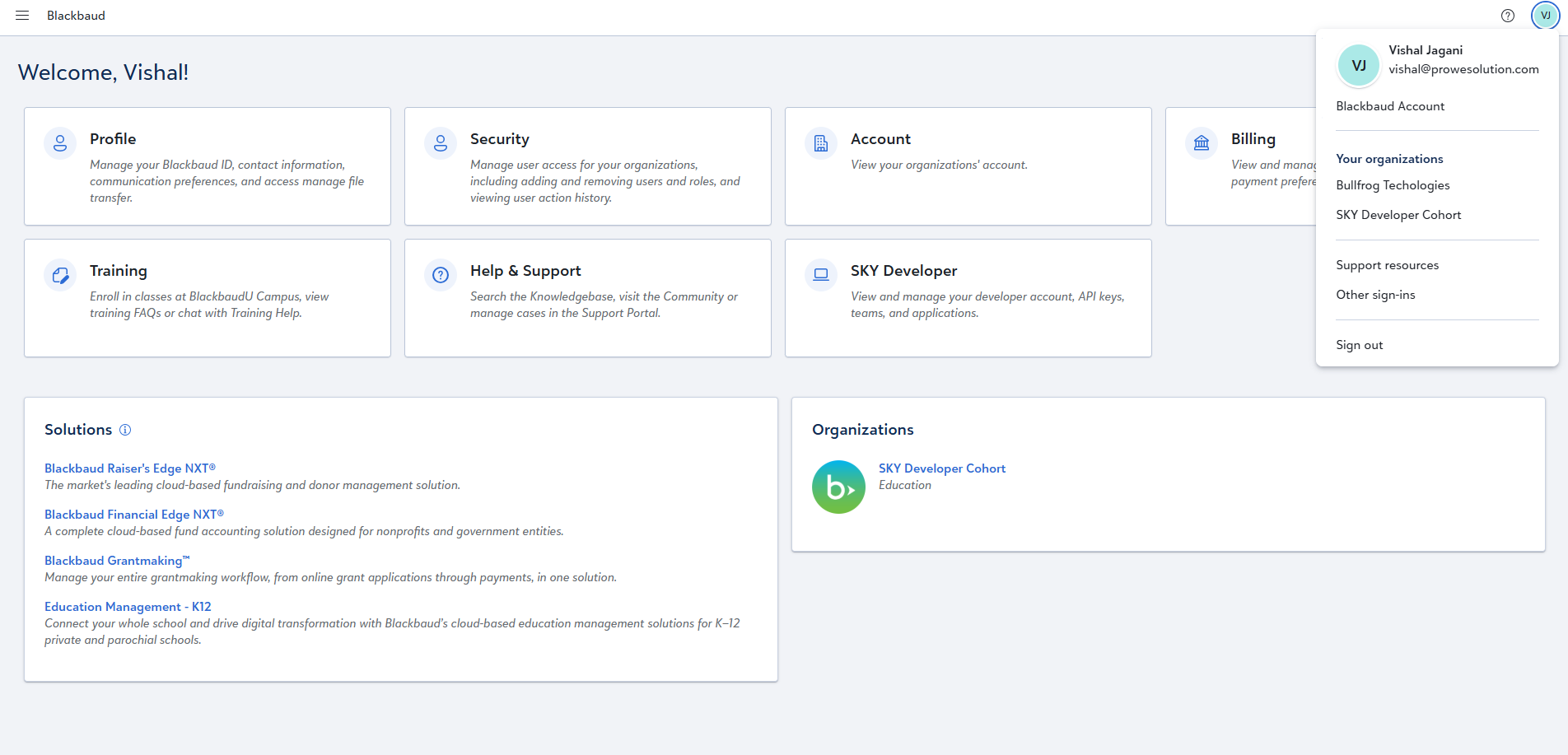The image size is (1568, 755).
Task: Click the Welcome, Vishal! heading
Action: pyautogui.click(x=103, y=72)
